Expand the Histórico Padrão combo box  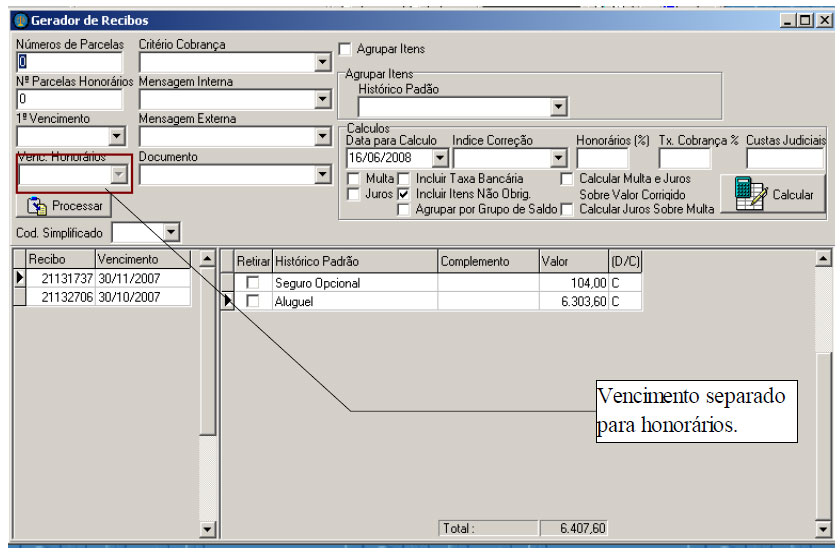pos(558,107)
